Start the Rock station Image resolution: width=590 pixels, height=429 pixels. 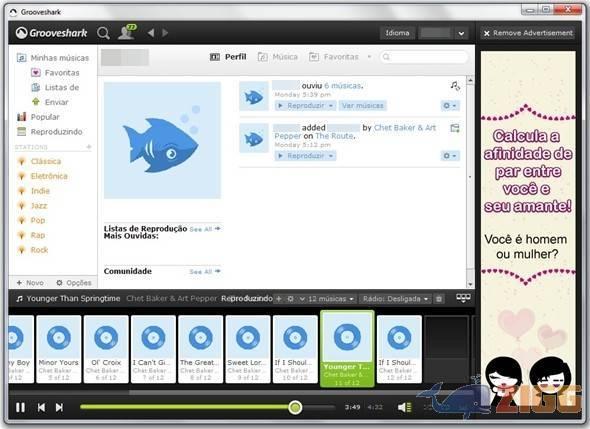pyautogui.click(x=33, y=250)
